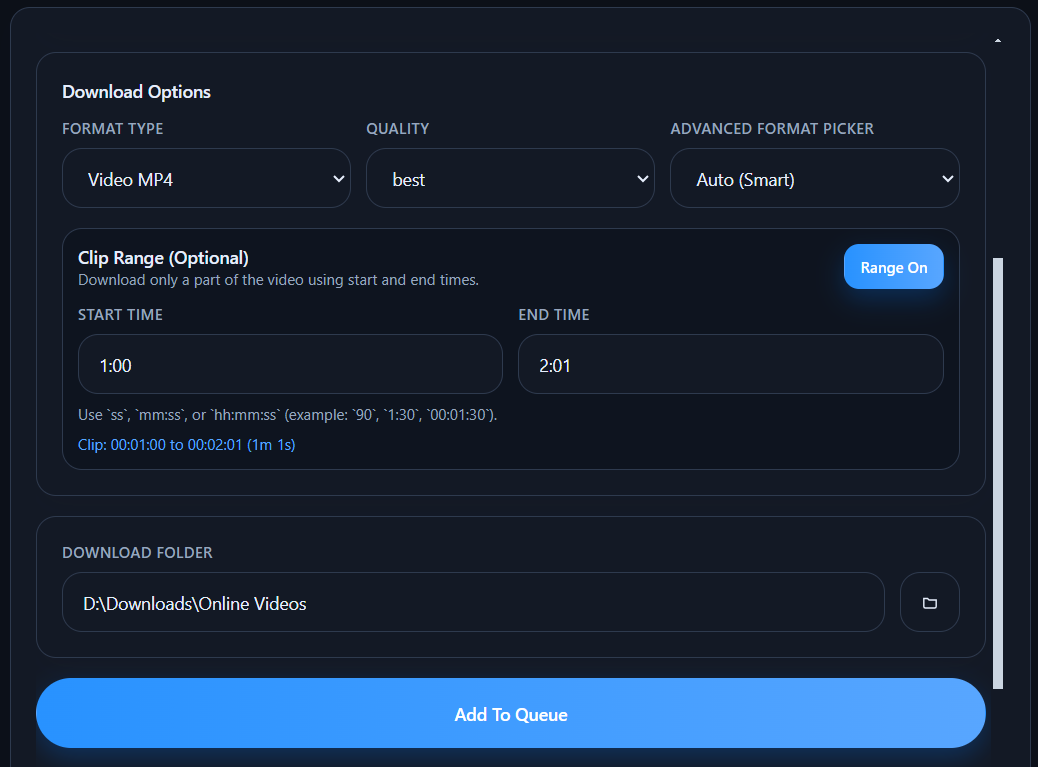Click the dropdown arrow next to best quality

point(641,178)
